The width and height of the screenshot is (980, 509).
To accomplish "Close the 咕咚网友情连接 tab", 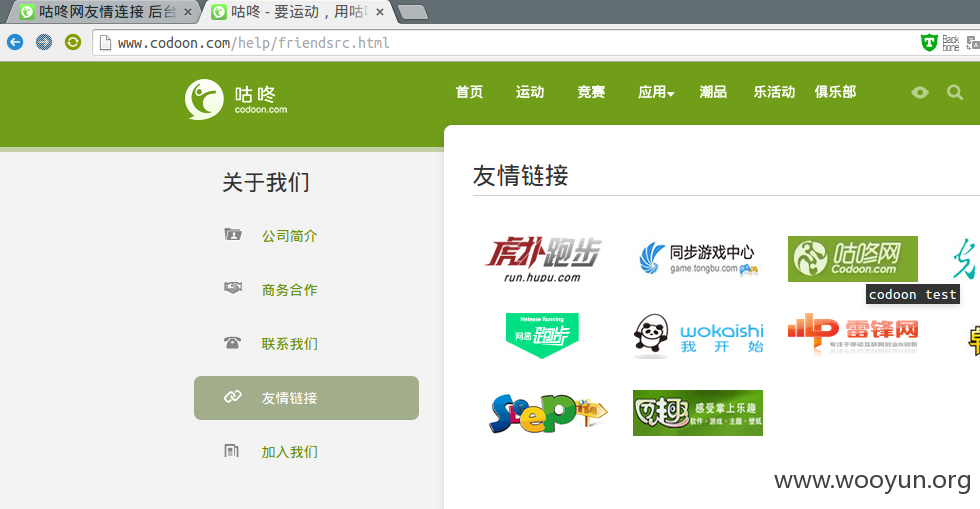I will click(x=188, y=12).
